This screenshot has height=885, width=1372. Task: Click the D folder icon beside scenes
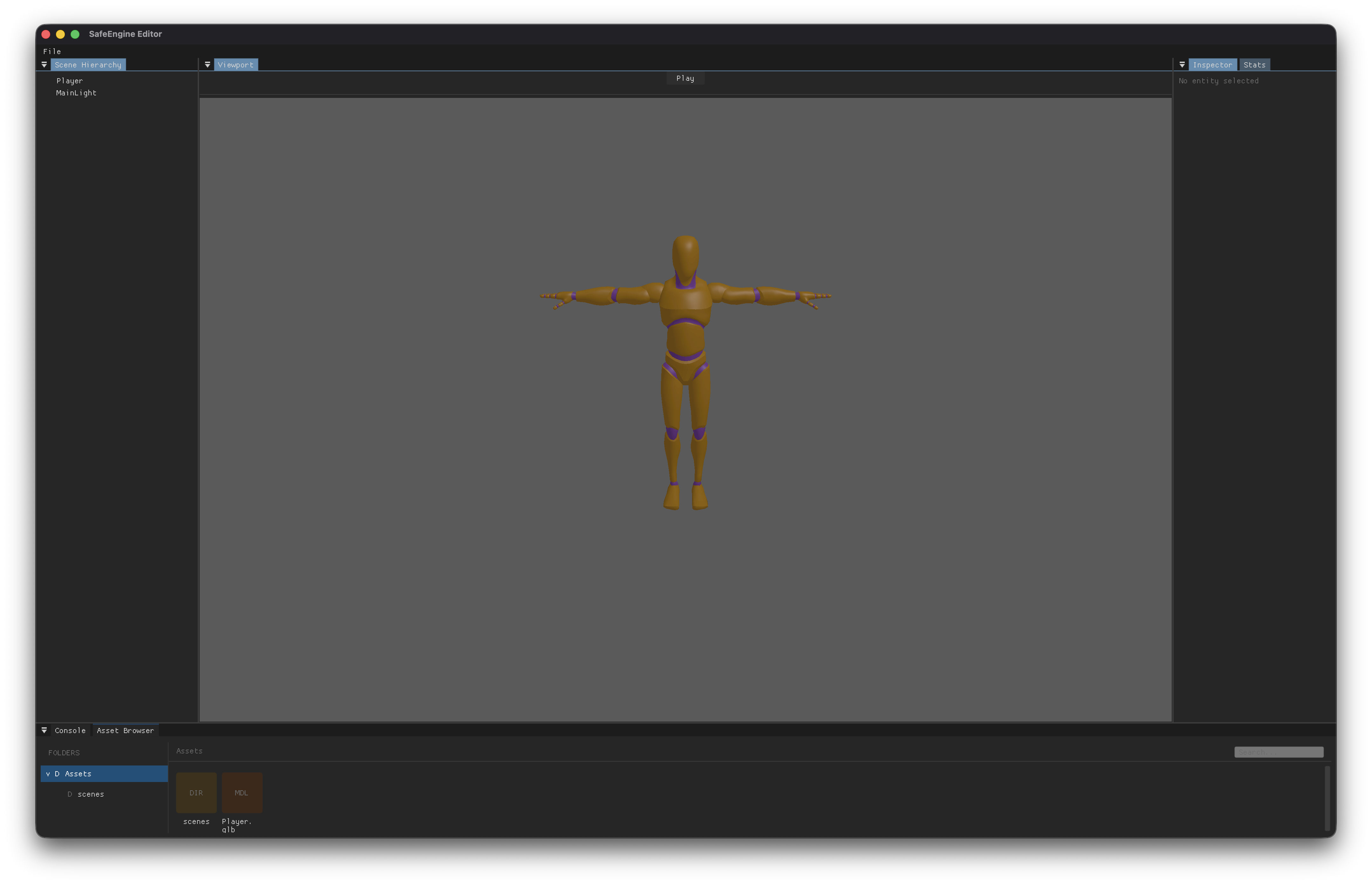(x=70, y=794)
